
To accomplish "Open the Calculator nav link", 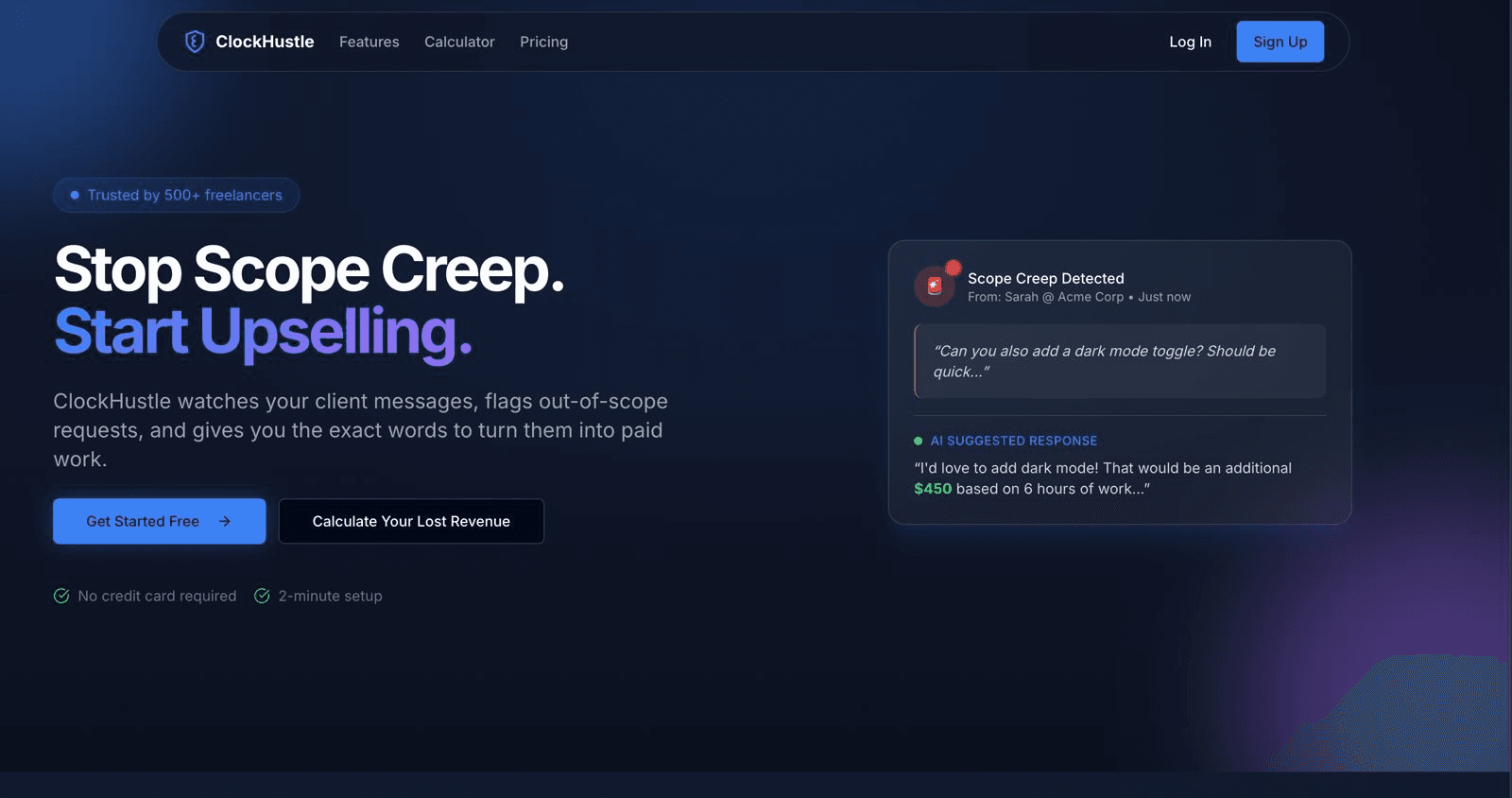I will (459, 42).
